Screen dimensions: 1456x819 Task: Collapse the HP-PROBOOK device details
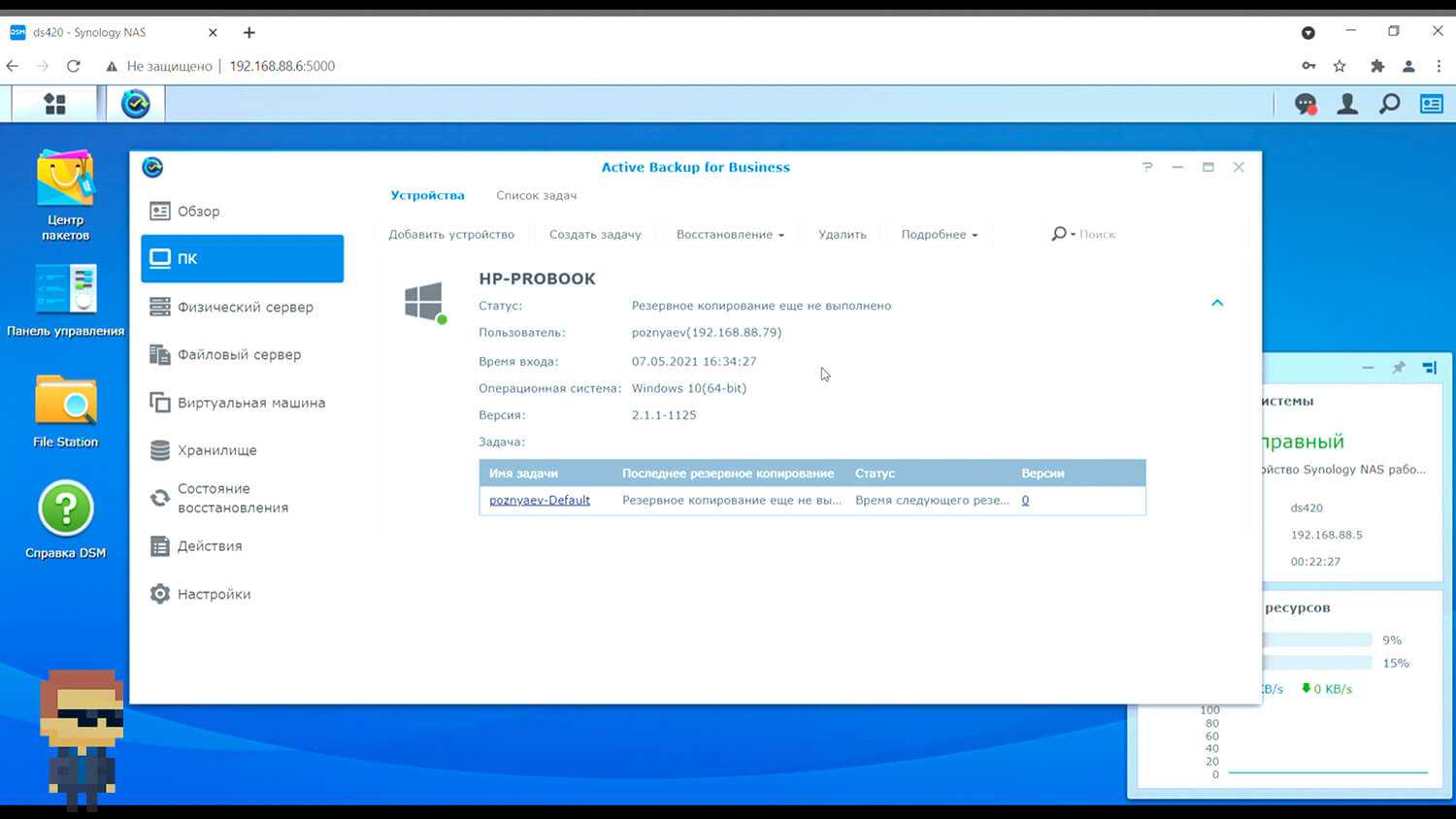(1217, 304)
